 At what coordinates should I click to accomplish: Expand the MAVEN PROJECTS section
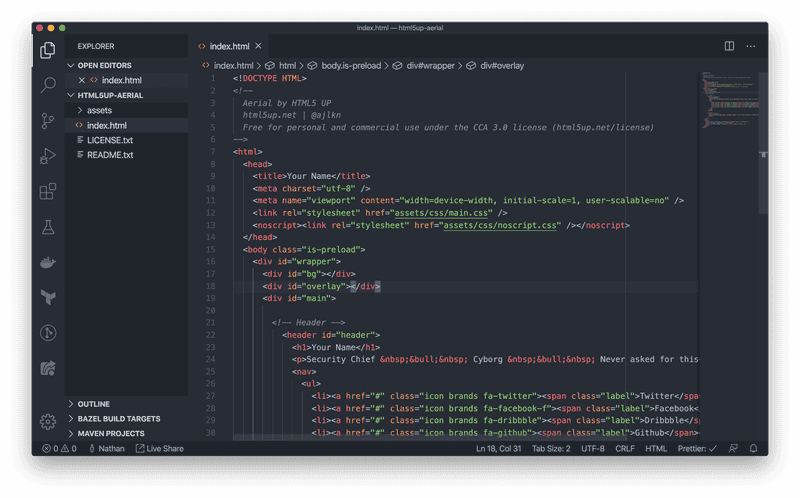(x=111, y=434)
